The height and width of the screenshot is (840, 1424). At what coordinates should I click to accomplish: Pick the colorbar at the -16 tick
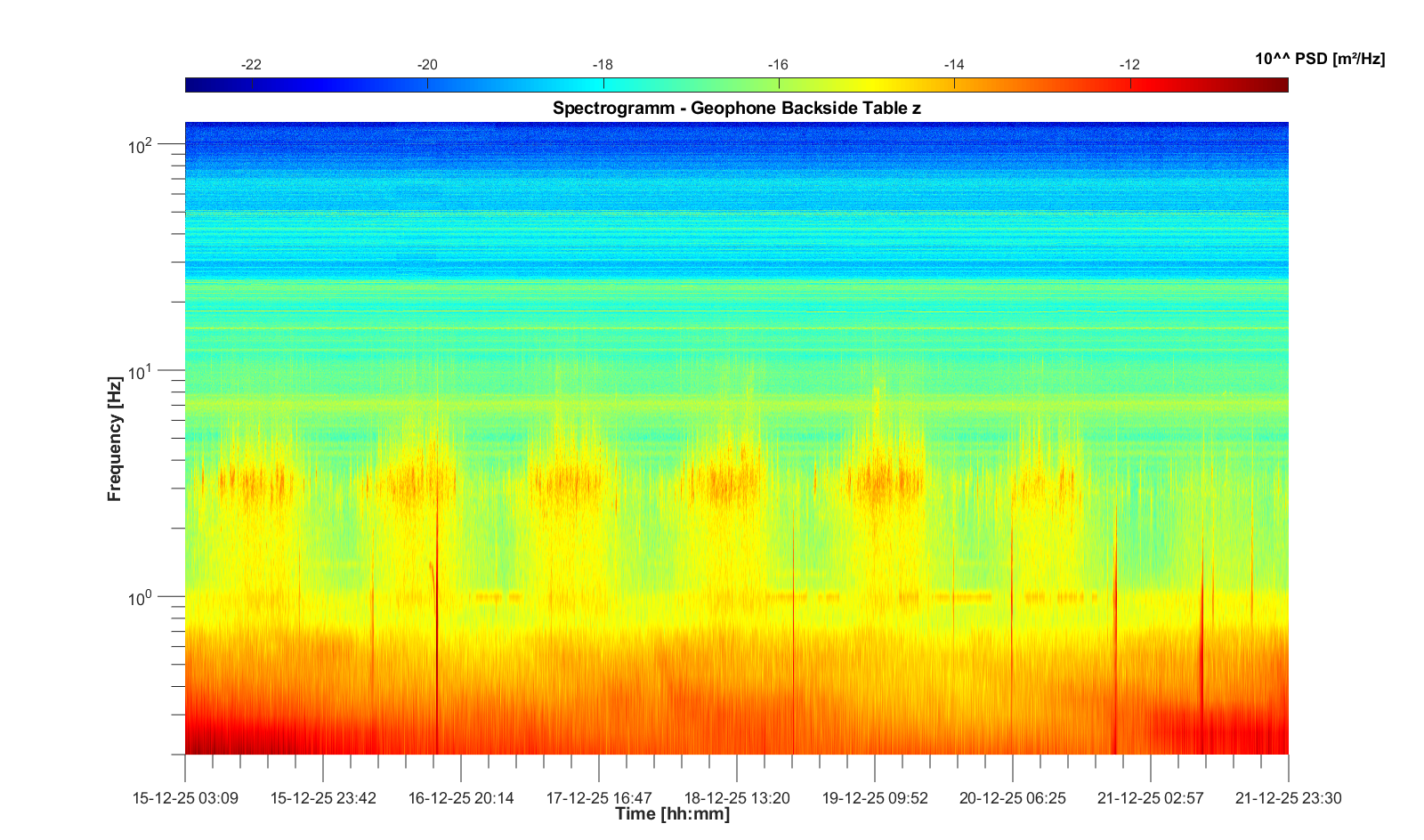(x=779, y=85)
